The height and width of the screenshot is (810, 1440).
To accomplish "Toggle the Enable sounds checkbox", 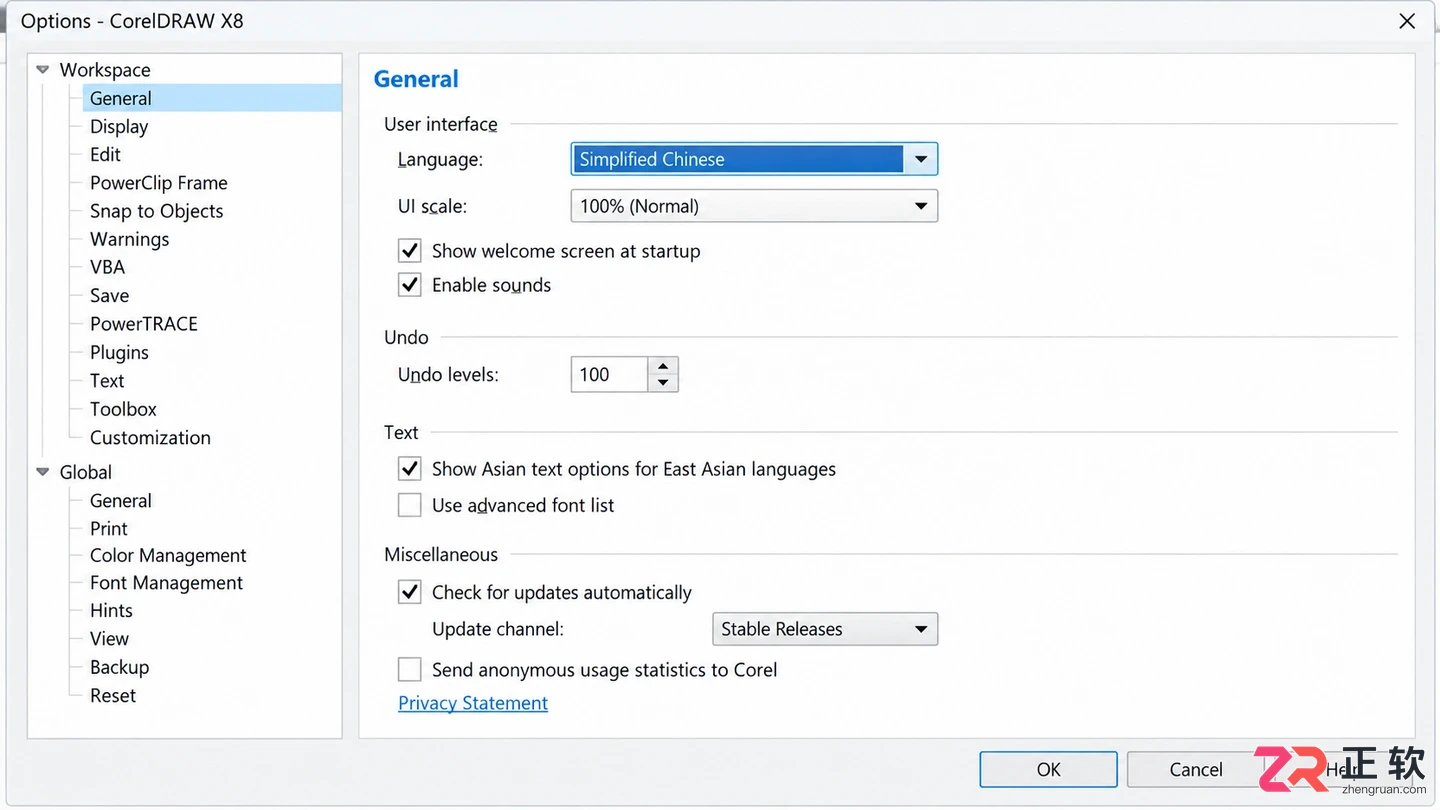I will click(410, 285).
